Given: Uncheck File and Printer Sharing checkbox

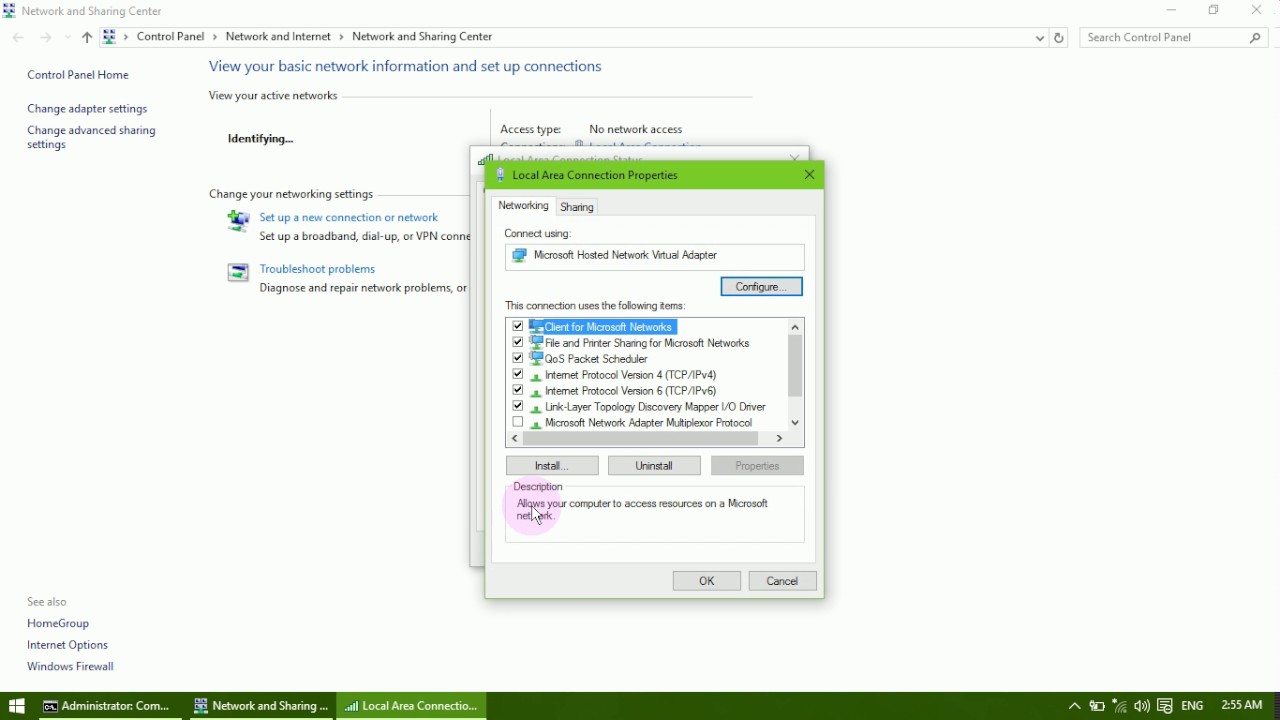Looking at the screenshot, I should click(x=518, y=343).
